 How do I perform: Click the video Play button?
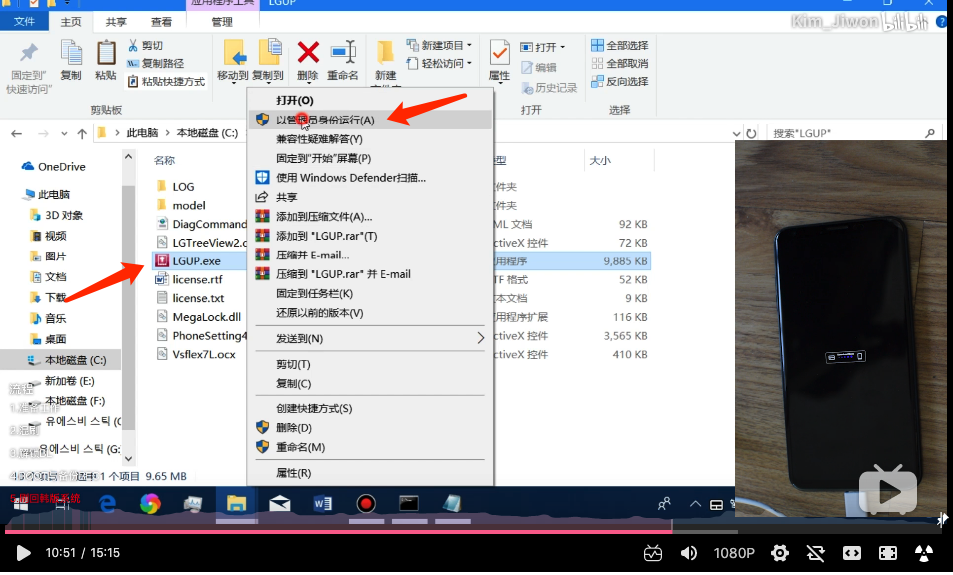point(23,553)
